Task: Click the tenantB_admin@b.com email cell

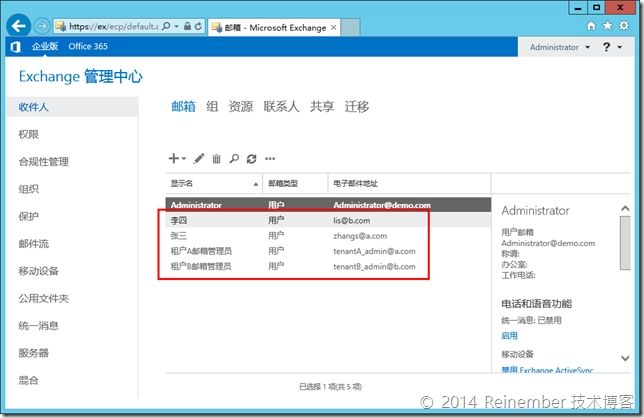Action: pyautogui.click(x=374, y=267)
